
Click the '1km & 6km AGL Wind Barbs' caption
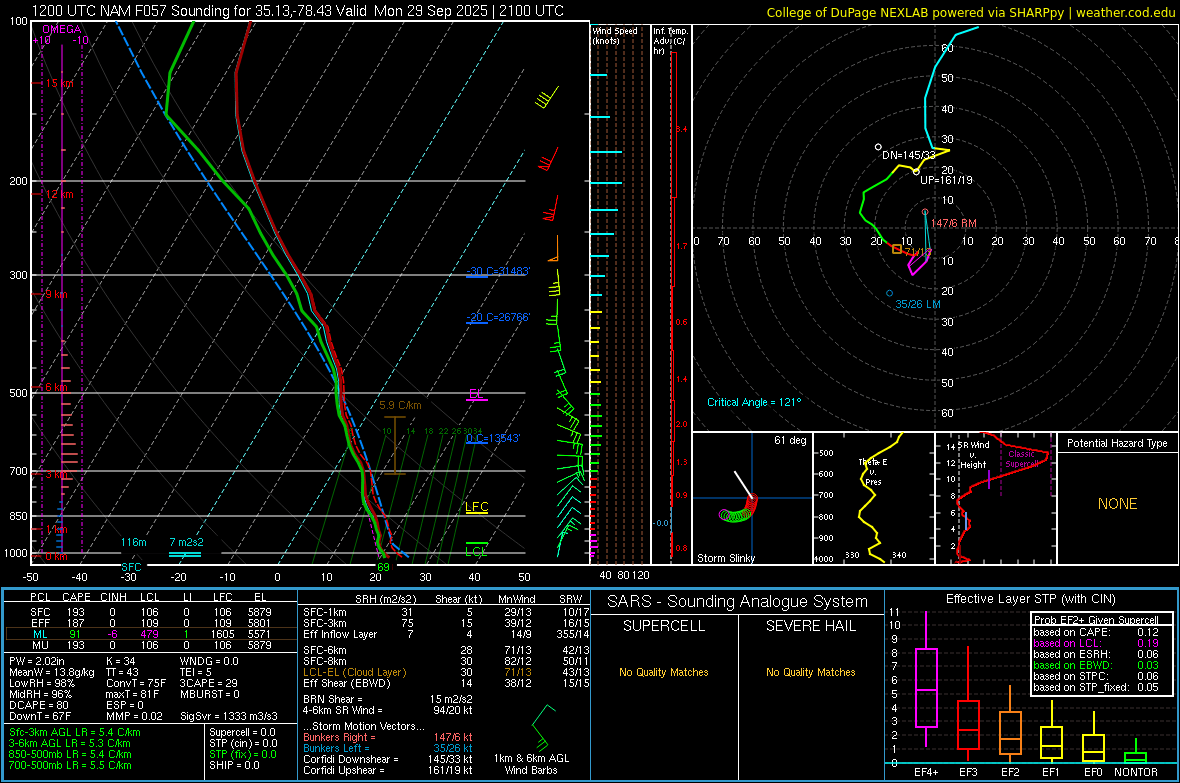tap(531, 764)
